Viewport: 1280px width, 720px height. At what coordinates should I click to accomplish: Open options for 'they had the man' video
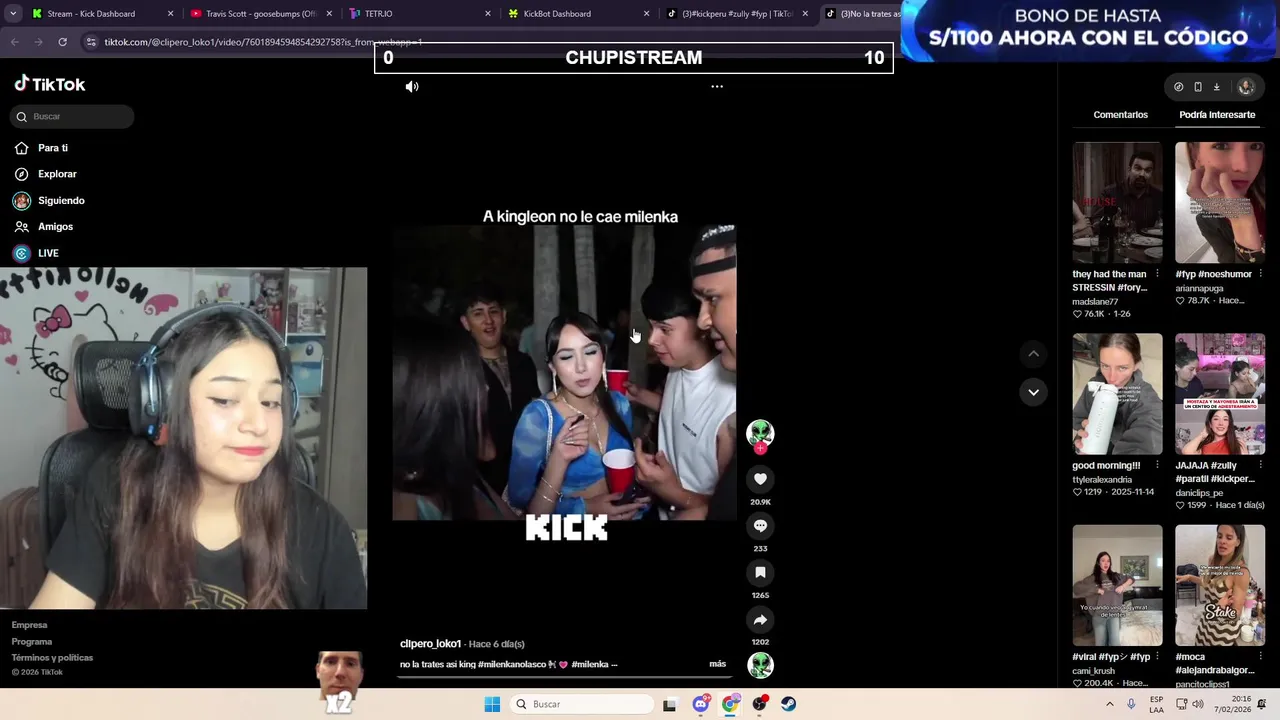pyautogui.click(x=1157, y=274)
